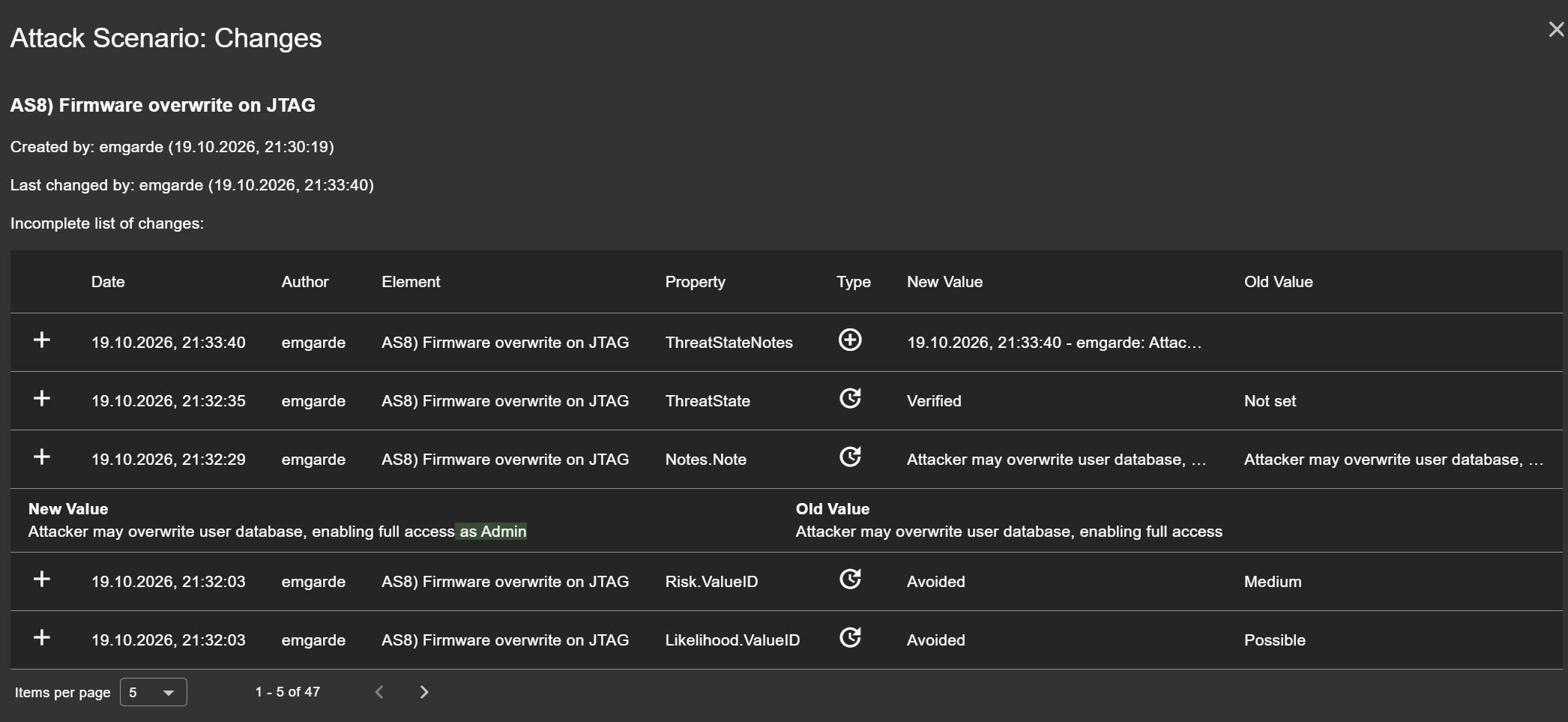Click the Property column header
This screenshot has width=1568, height=722.
click(x=695, y=282)
